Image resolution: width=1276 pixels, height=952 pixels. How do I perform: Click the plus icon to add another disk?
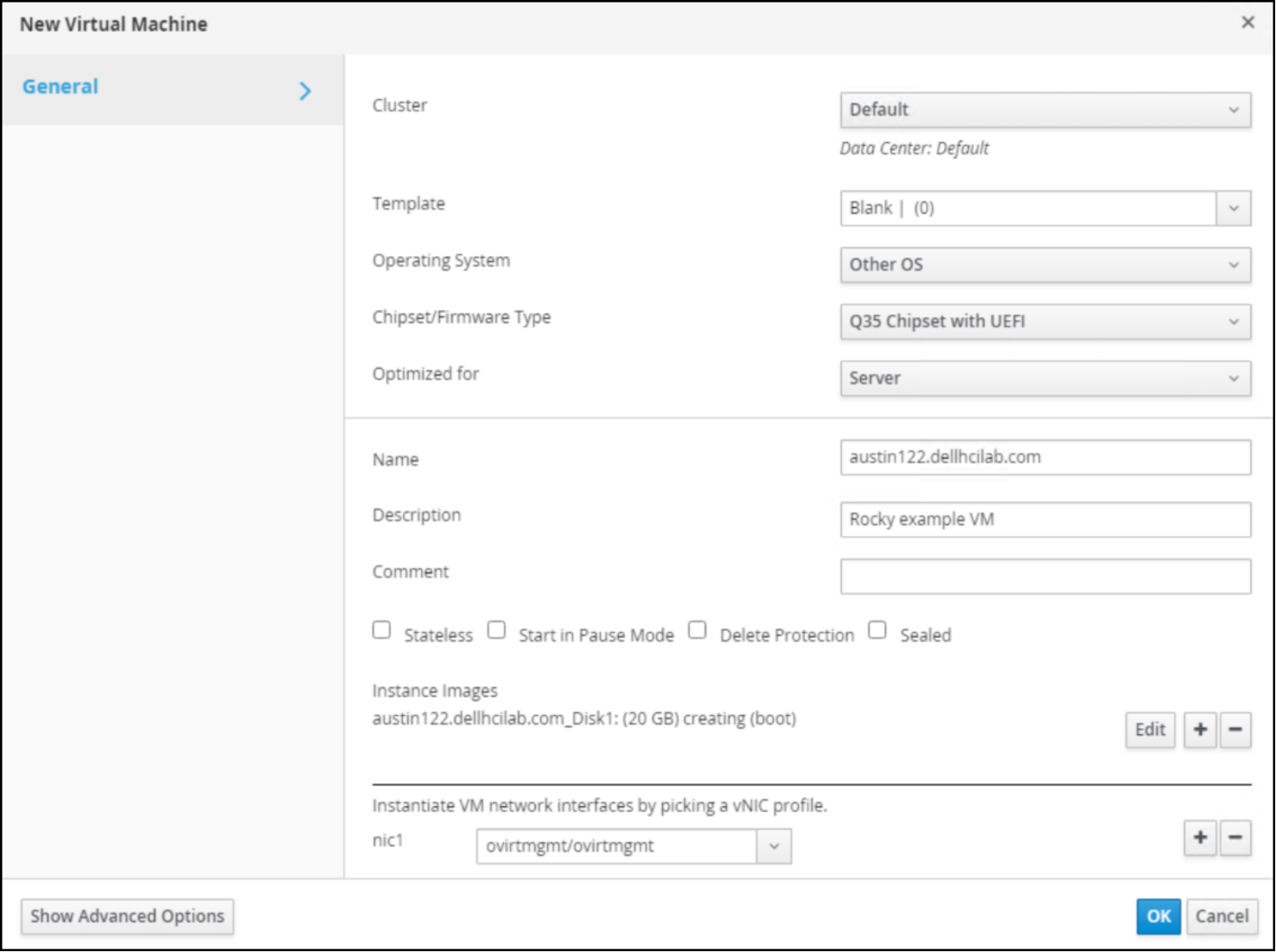[1199, 729]
